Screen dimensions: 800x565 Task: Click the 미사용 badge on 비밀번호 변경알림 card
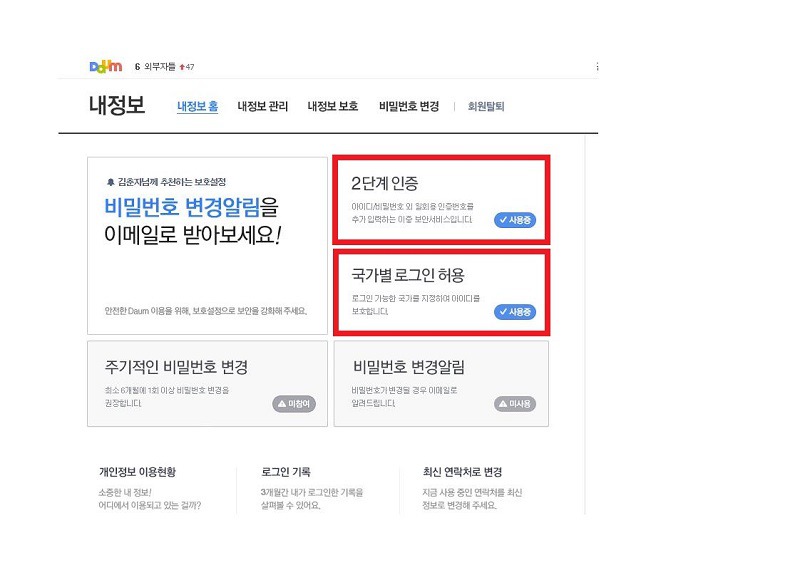pos(515,404)
